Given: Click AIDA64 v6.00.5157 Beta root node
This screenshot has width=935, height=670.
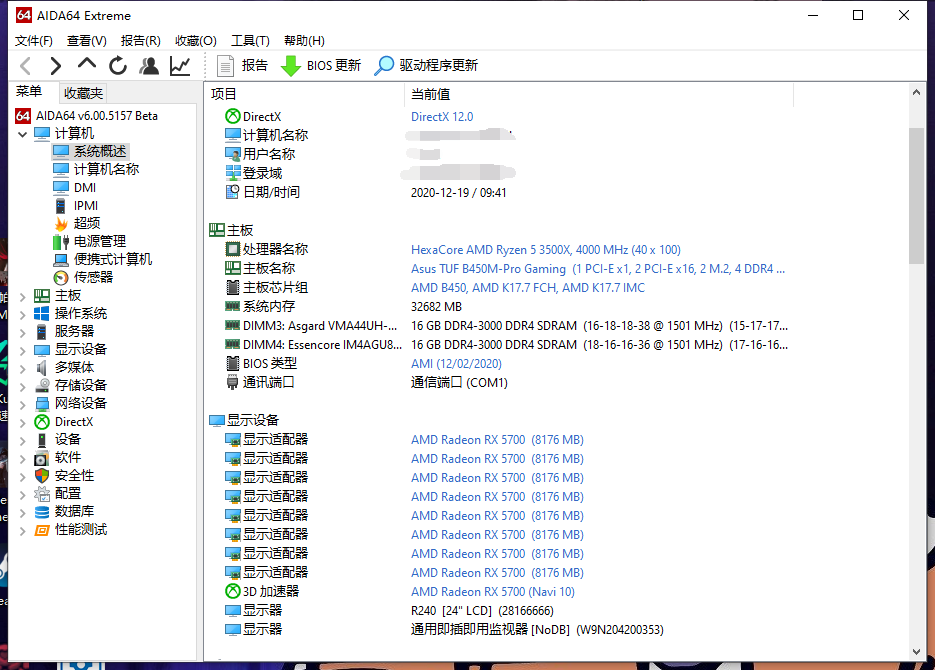Looking at the screenshot, I should (97, 116).
